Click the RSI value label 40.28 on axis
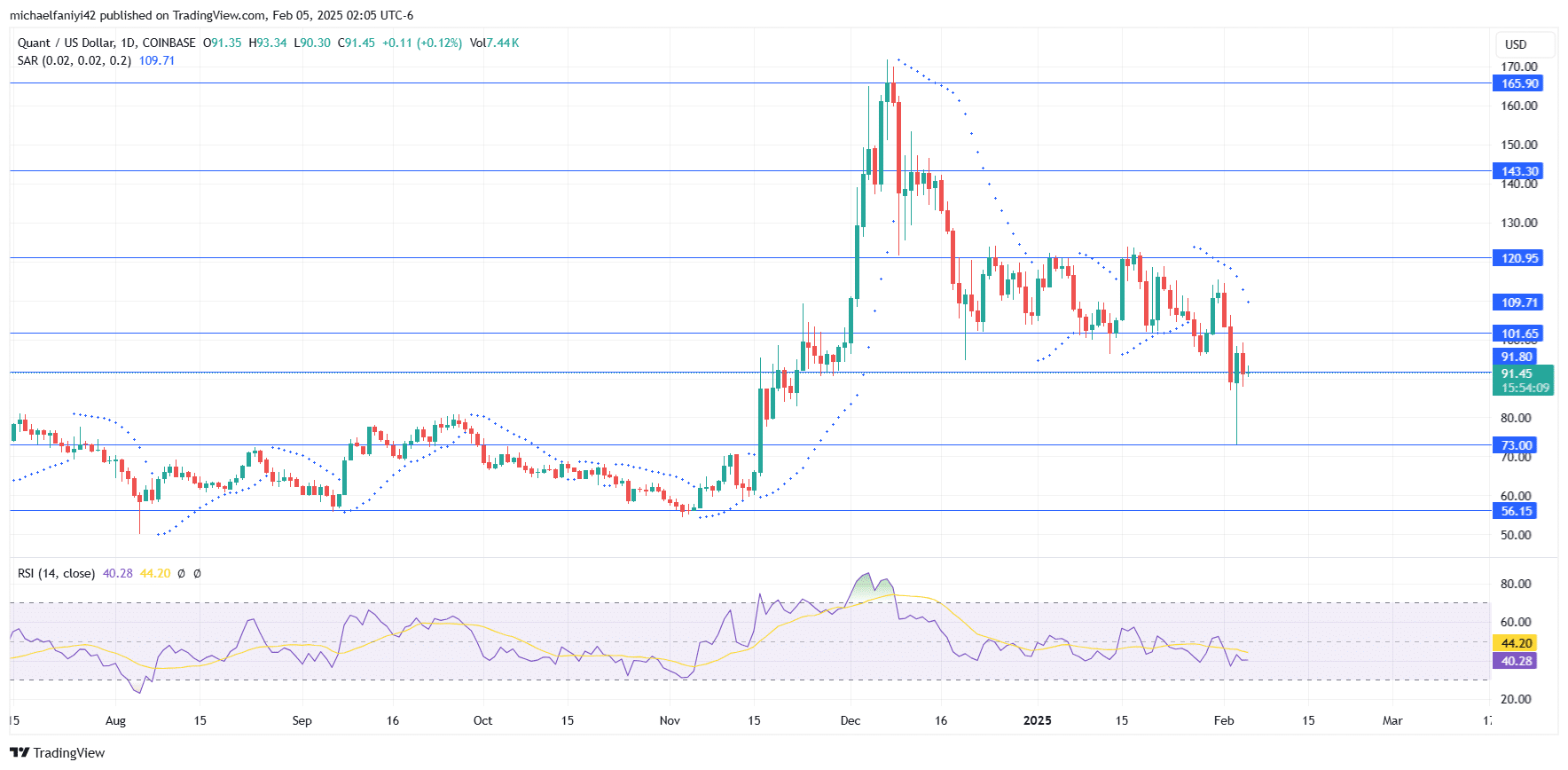 [1517, 661]
